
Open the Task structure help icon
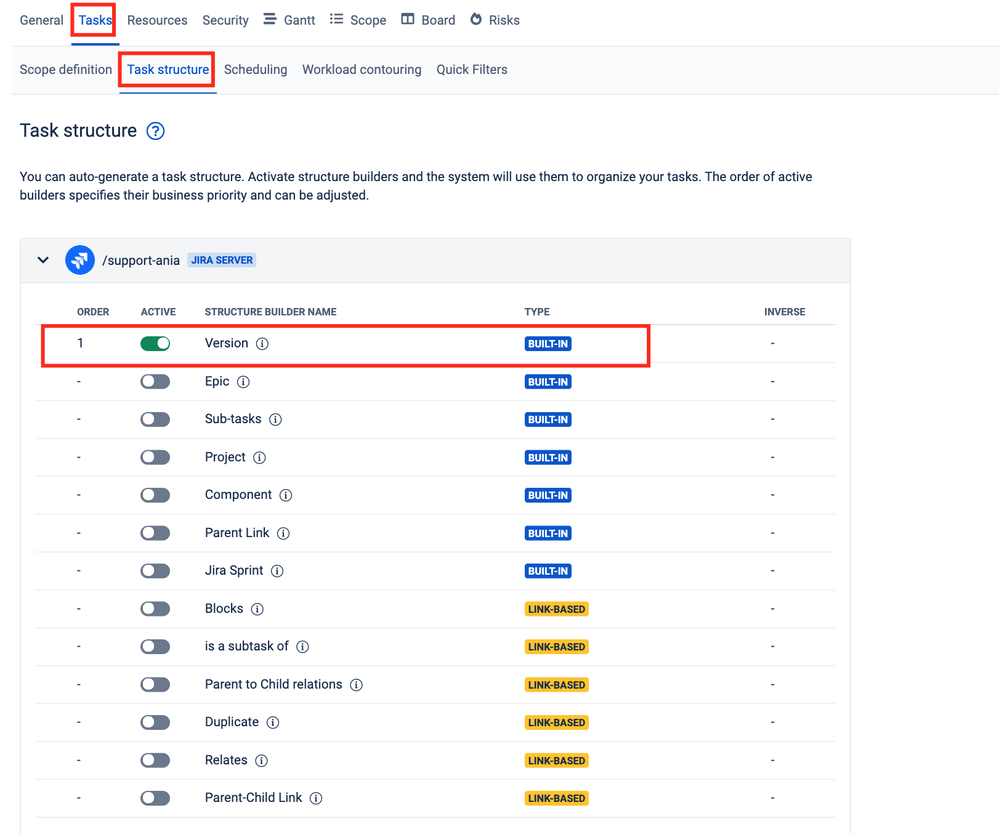155,131
